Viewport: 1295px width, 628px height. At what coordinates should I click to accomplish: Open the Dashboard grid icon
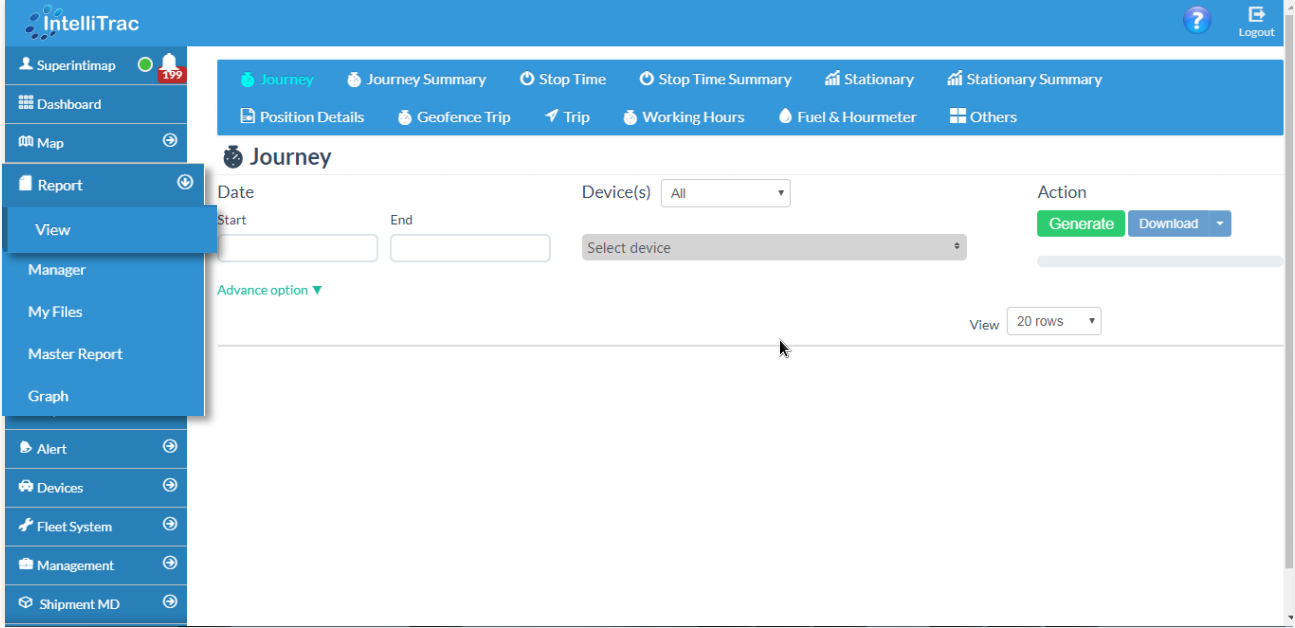26,103
